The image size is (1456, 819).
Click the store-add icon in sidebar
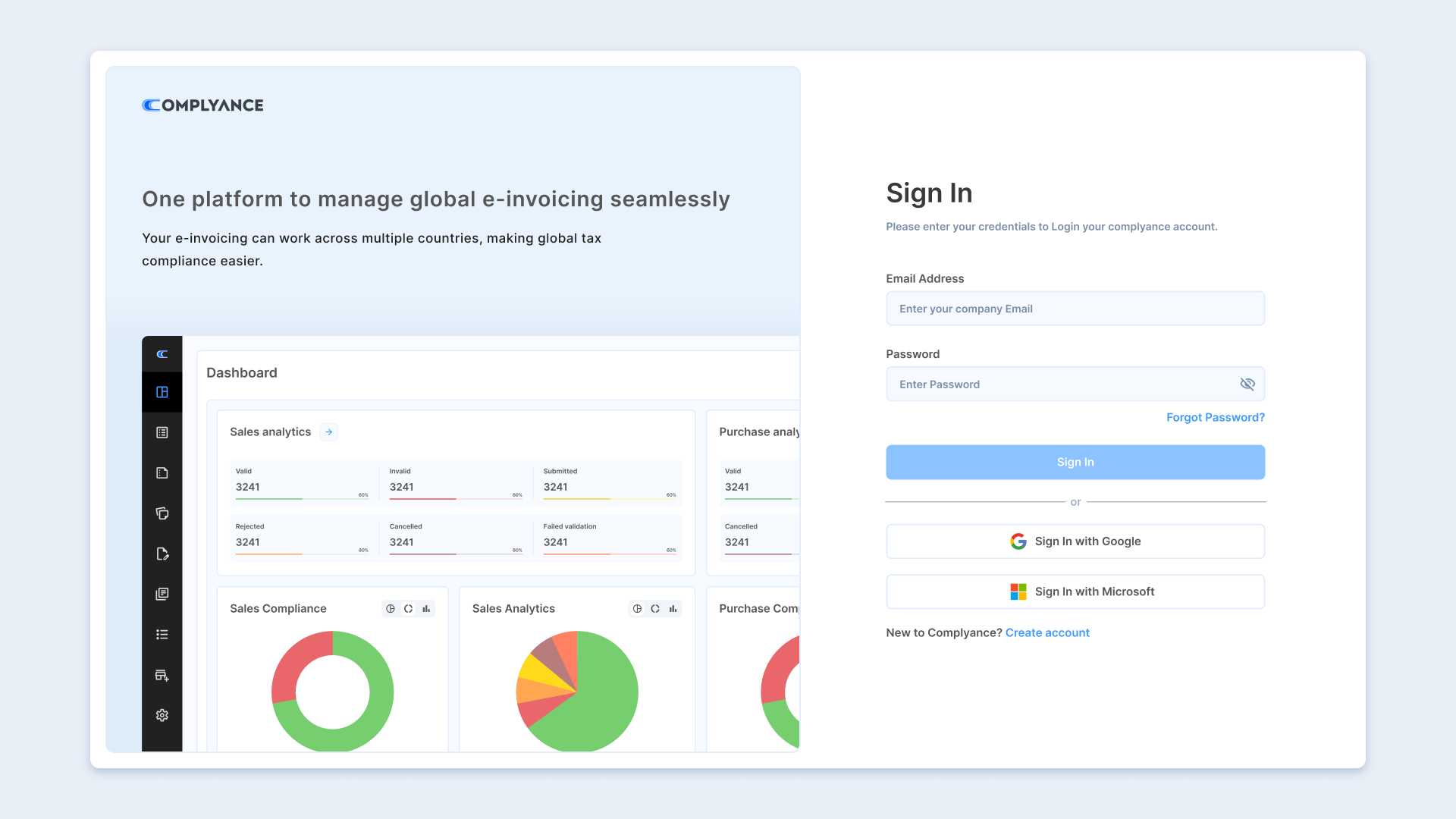tap(162, 675)
